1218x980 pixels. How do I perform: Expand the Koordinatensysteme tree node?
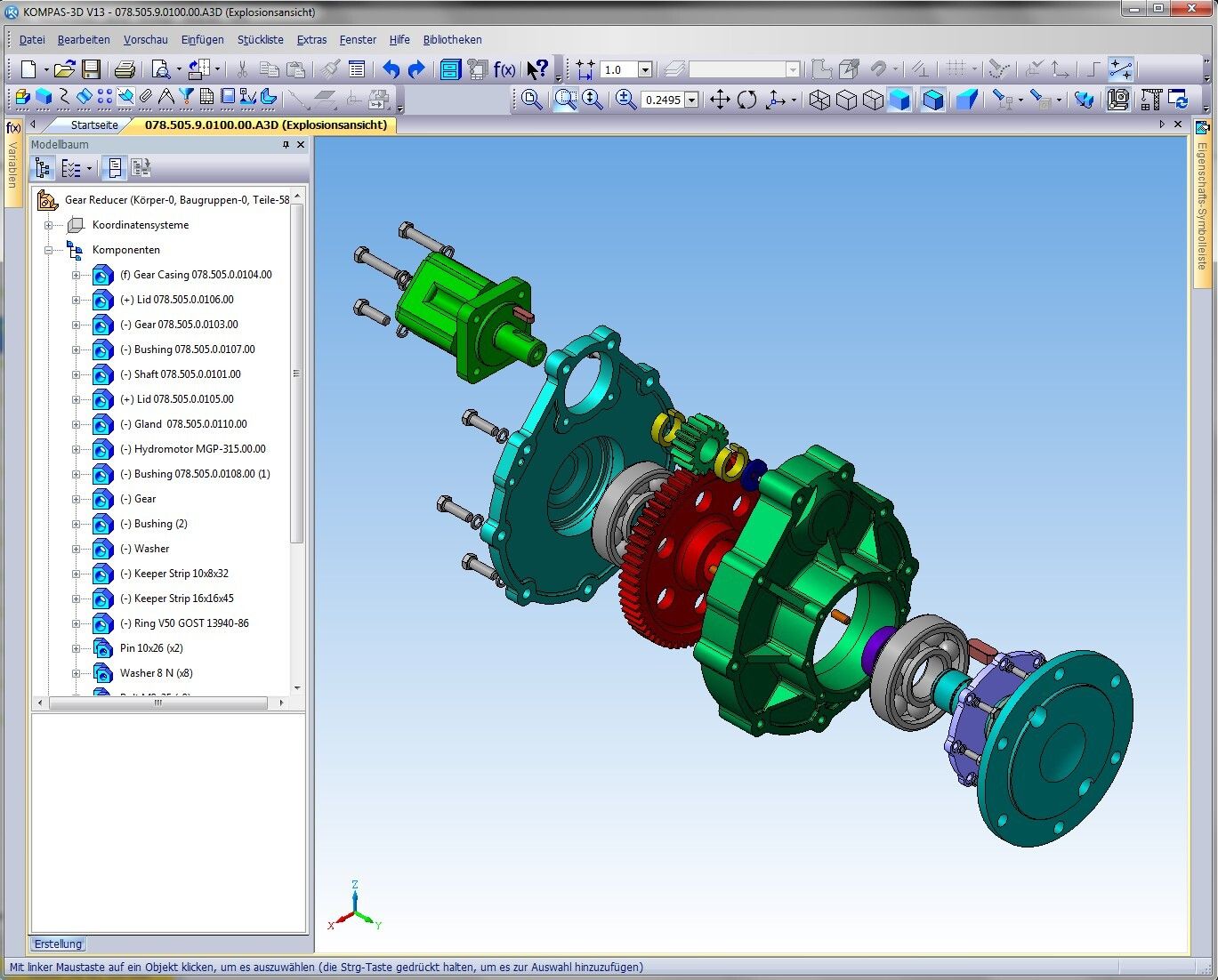point(49,225)
